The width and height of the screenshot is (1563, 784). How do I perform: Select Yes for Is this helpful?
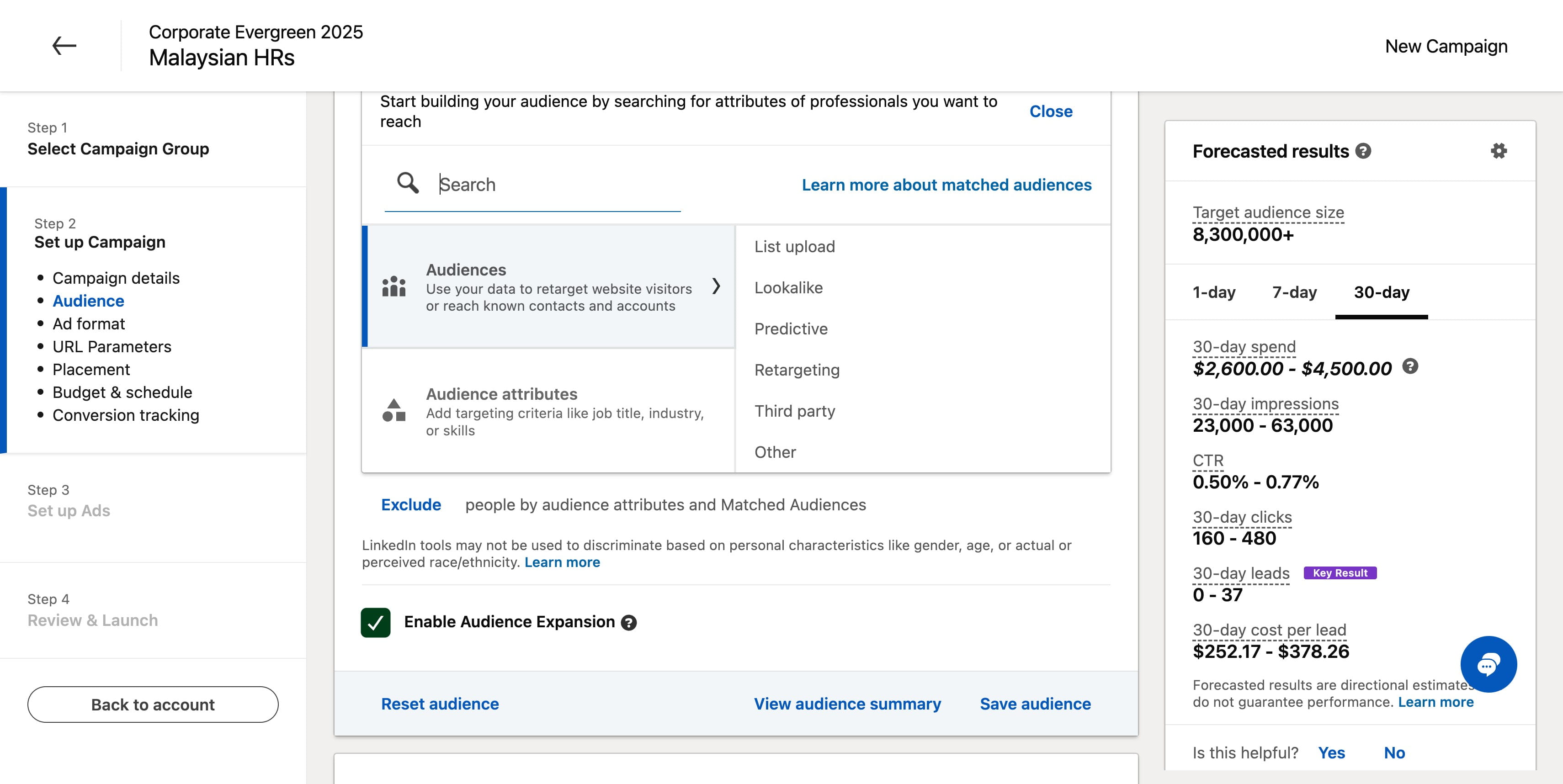(x=1331, y=752)
